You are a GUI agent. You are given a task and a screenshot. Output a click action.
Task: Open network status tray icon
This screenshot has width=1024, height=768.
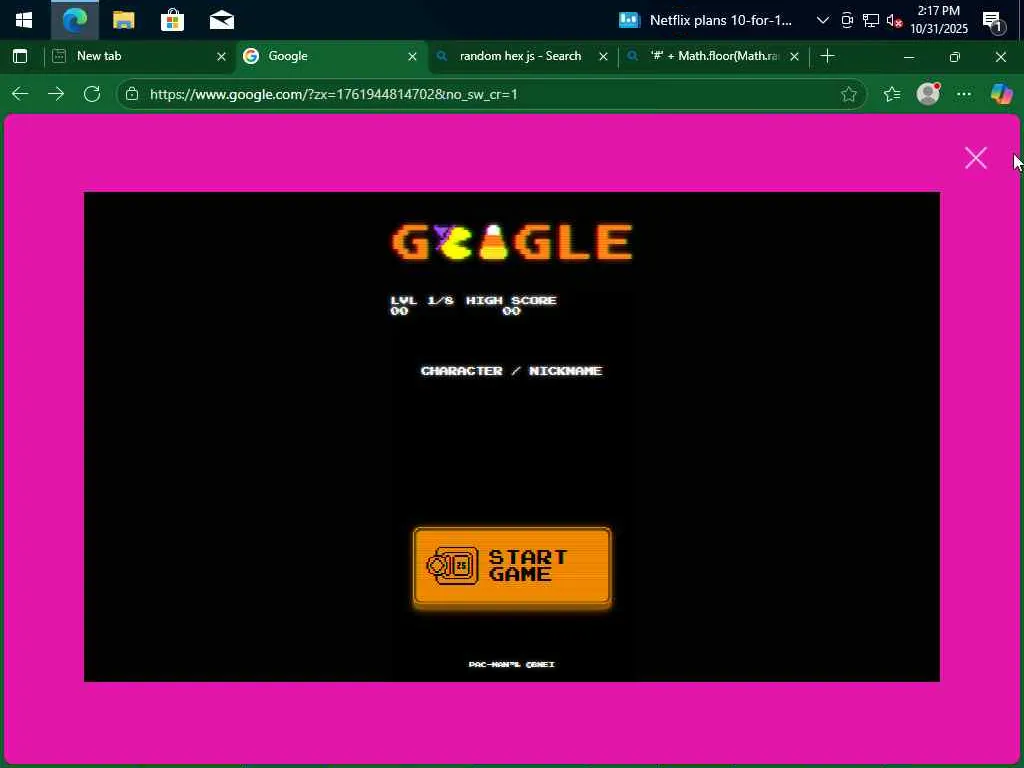click(870, 20)
